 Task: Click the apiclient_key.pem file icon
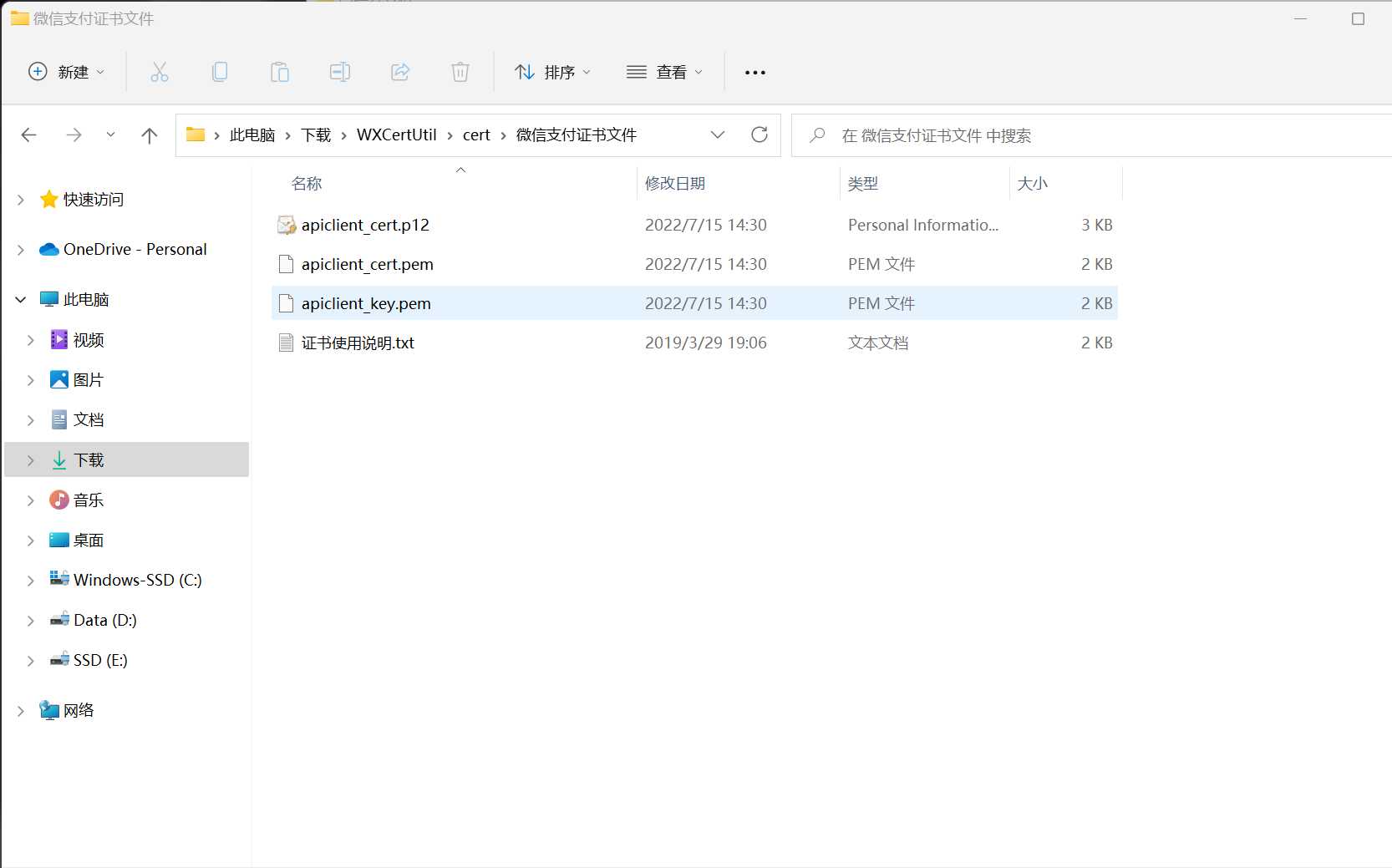(x=286, y=303)
